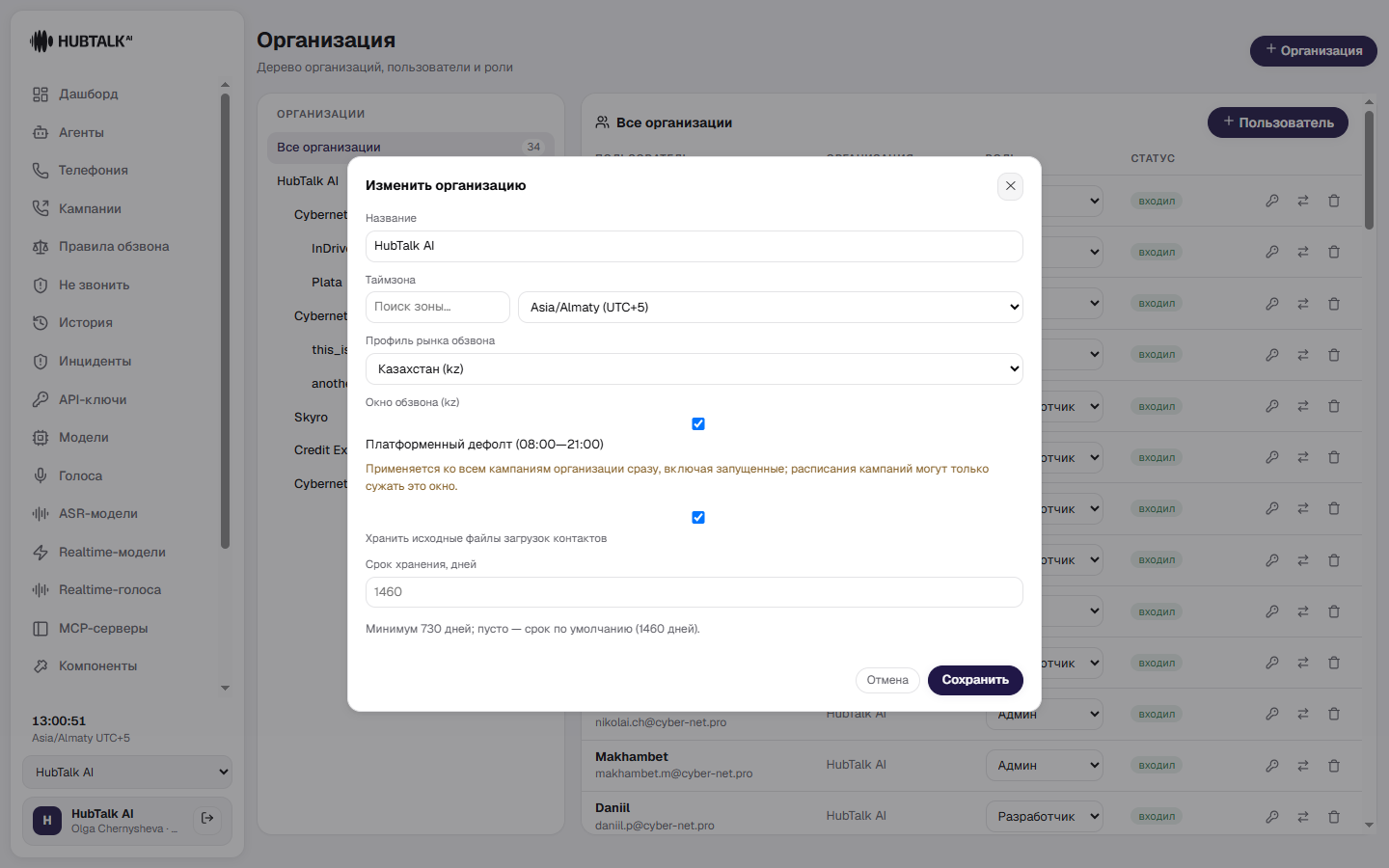Image resolution: width=1389 pixels, height=868 pixels.
Task: Select the Голоса microphone icon
Action: pos(41,475)
